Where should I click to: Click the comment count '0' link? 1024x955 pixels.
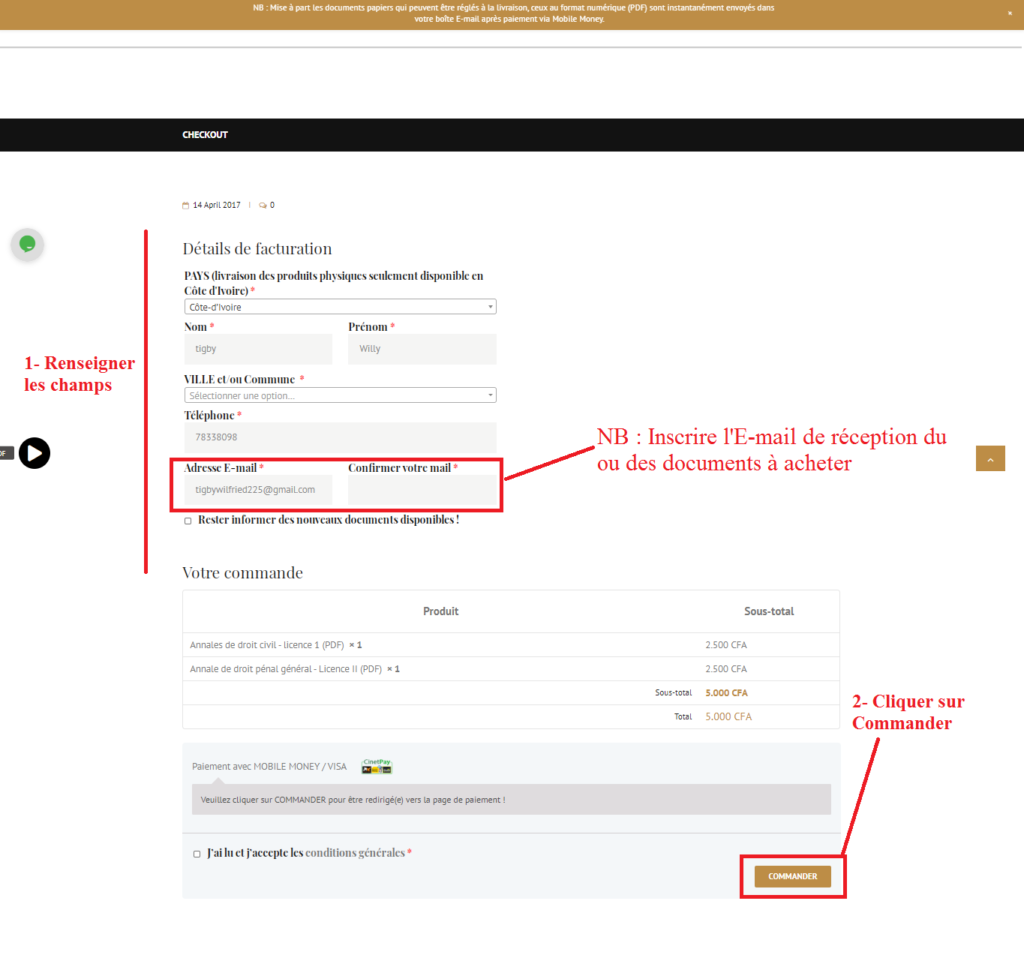click(270, 204)
